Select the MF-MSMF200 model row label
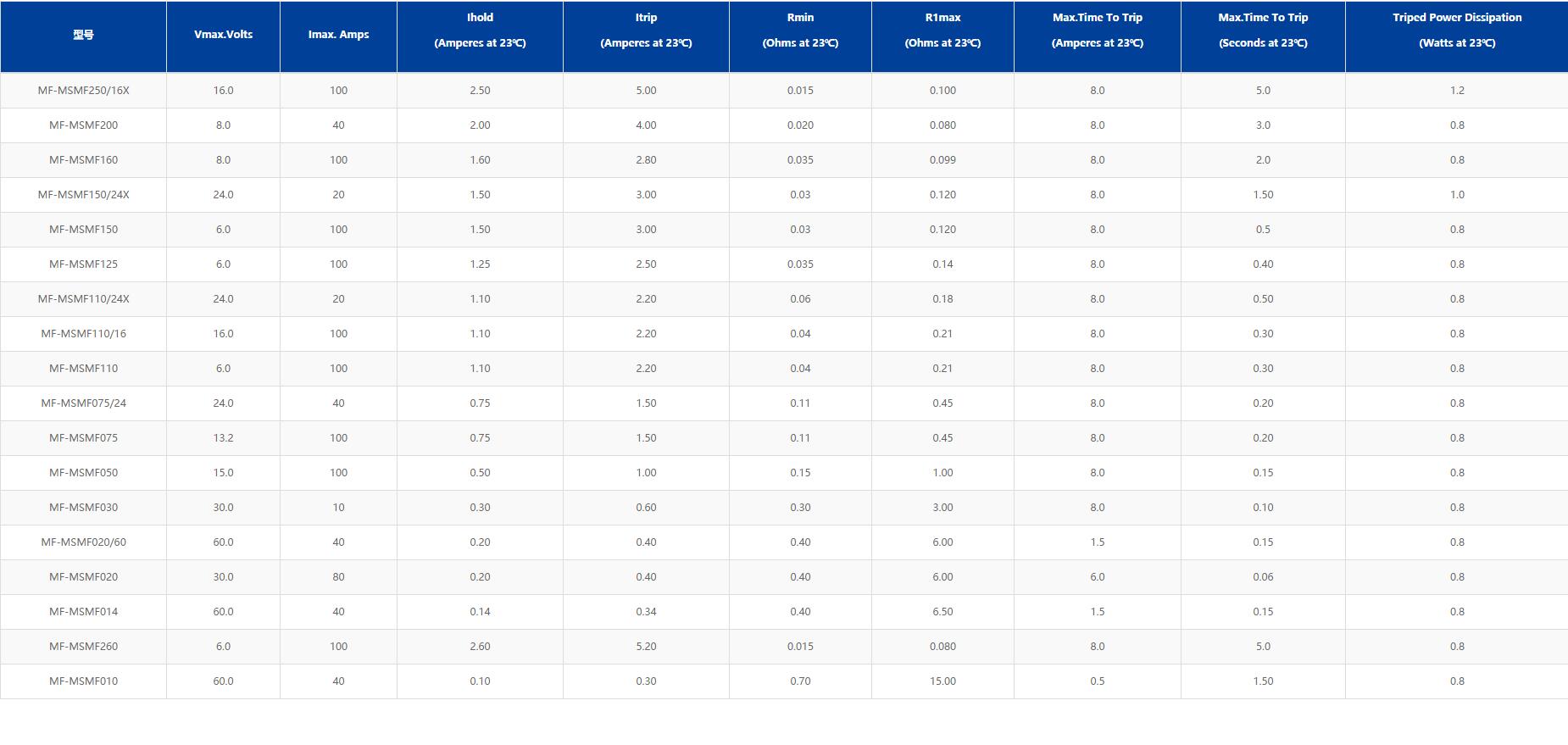1568x745 pixels. (83, 125)
